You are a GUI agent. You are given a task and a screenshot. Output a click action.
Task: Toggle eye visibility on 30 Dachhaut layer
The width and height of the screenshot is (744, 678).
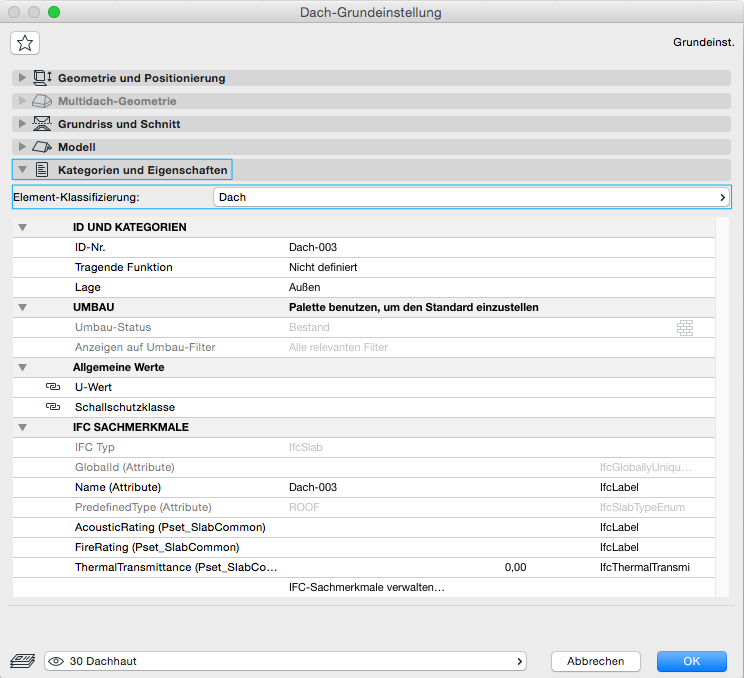pos(56,661)
